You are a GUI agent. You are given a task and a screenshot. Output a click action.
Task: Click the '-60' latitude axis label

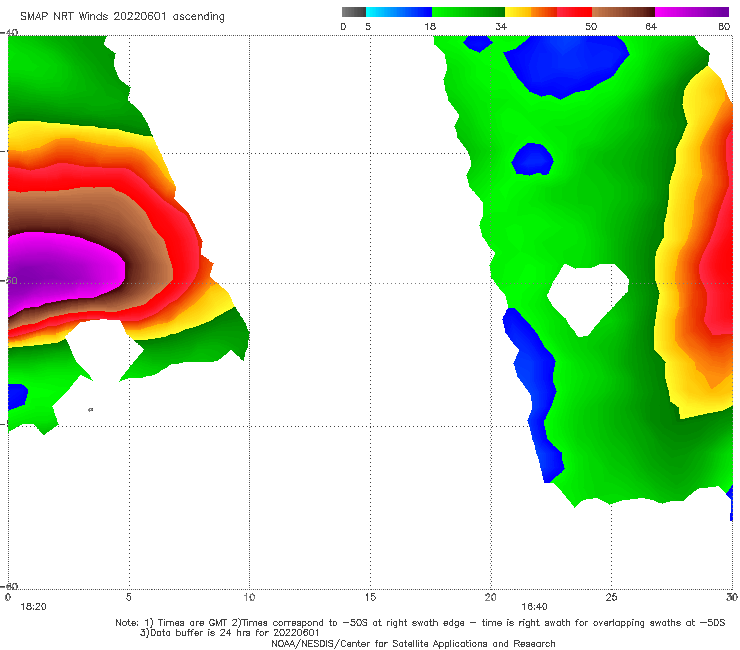(x=9, y=586)
